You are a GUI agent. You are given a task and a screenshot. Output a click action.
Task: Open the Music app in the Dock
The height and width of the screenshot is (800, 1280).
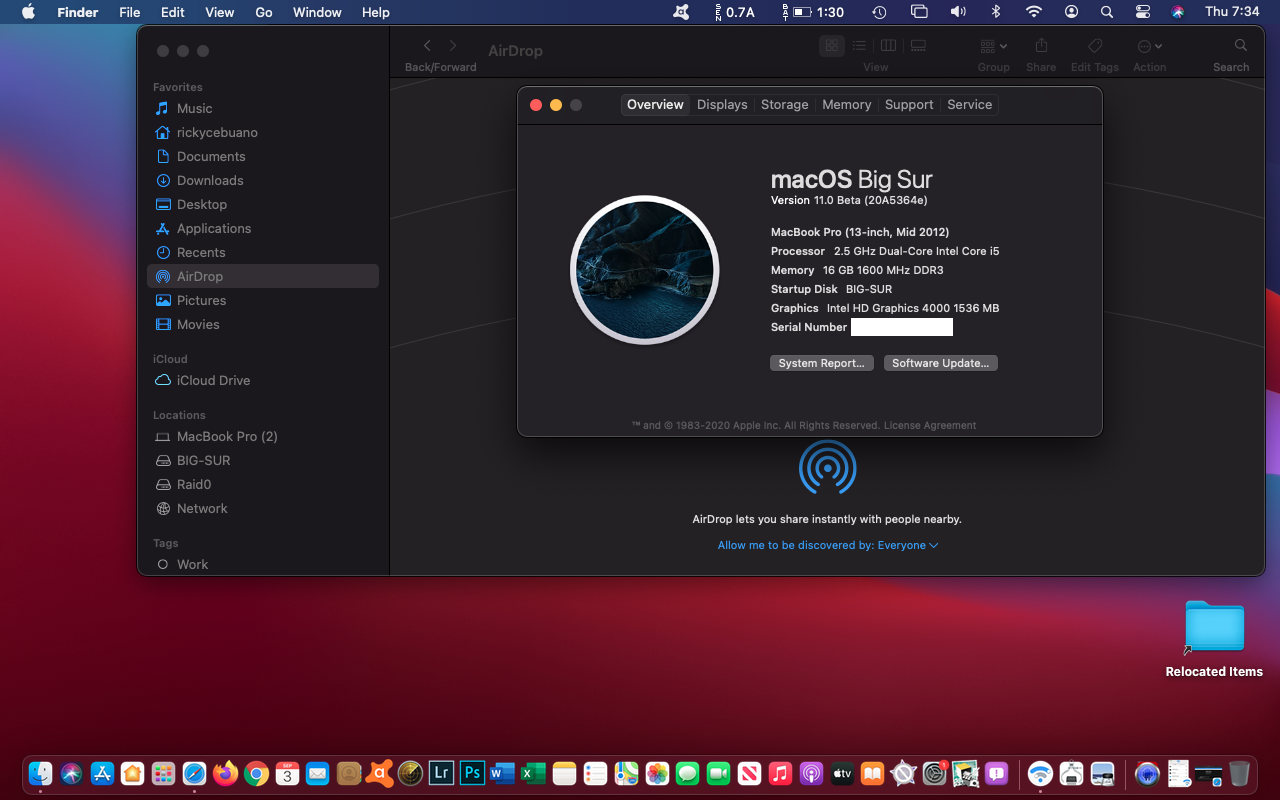(x=780, y=773)
